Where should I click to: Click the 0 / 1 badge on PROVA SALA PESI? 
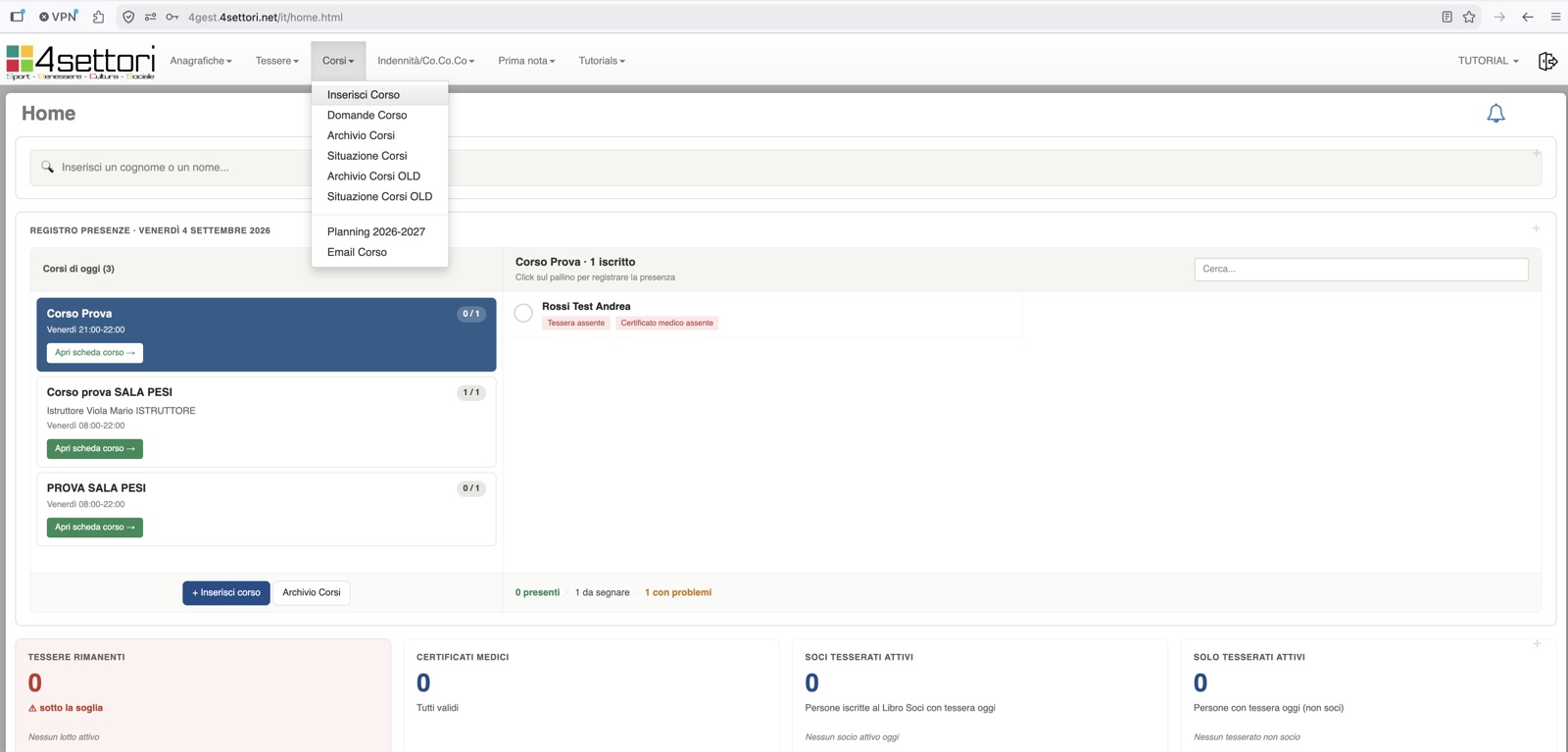pos(471,488)
